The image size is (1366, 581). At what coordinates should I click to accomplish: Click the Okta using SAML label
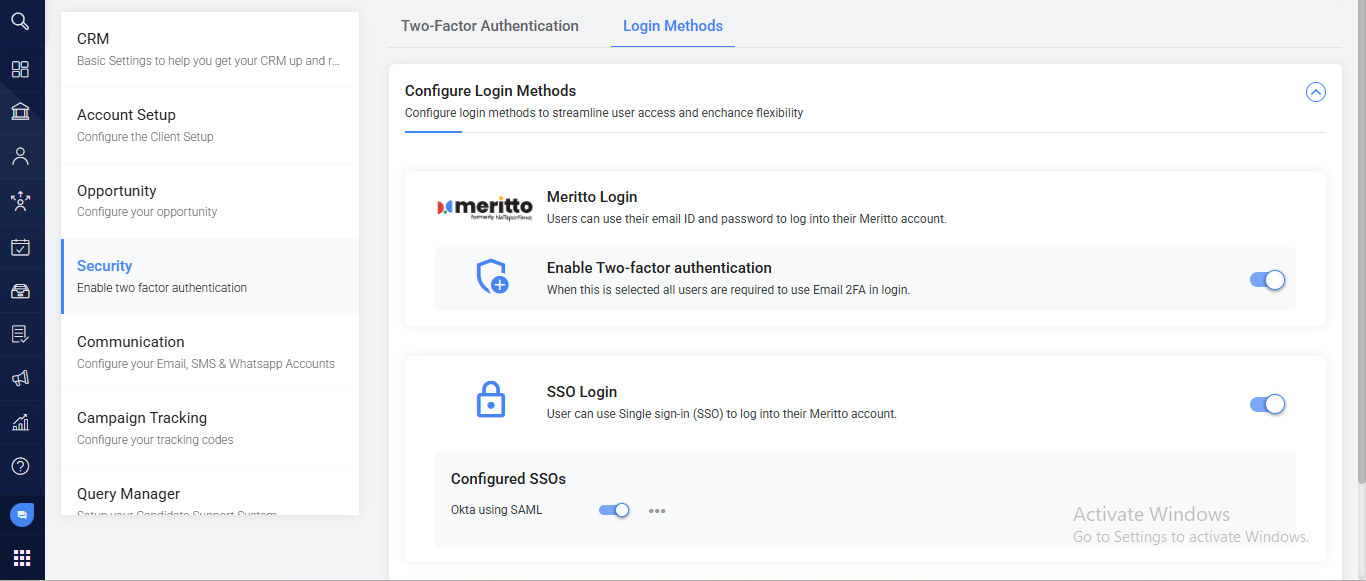click(x=497, y=510)
